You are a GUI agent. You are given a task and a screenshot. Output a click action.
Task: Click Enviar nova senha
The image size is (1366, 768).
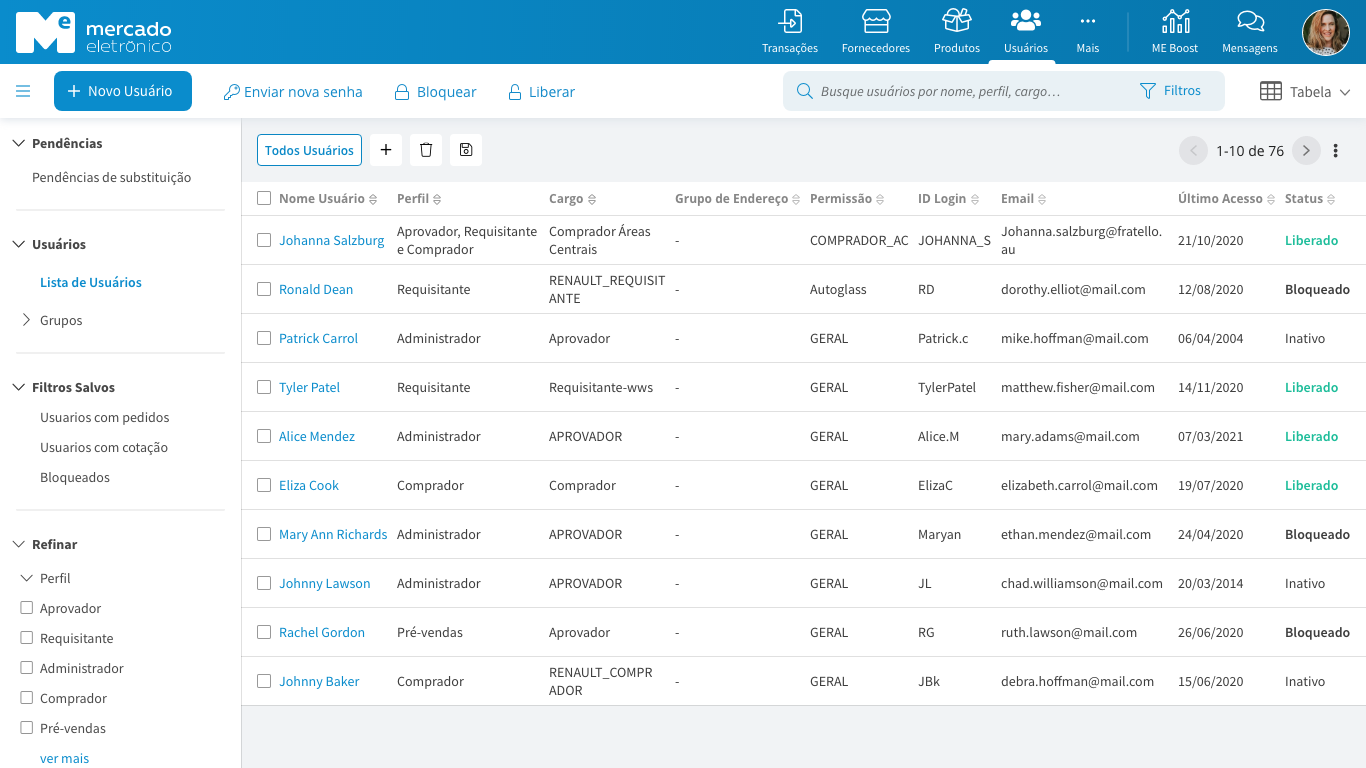pyautogui.click(x=293, y=91)
